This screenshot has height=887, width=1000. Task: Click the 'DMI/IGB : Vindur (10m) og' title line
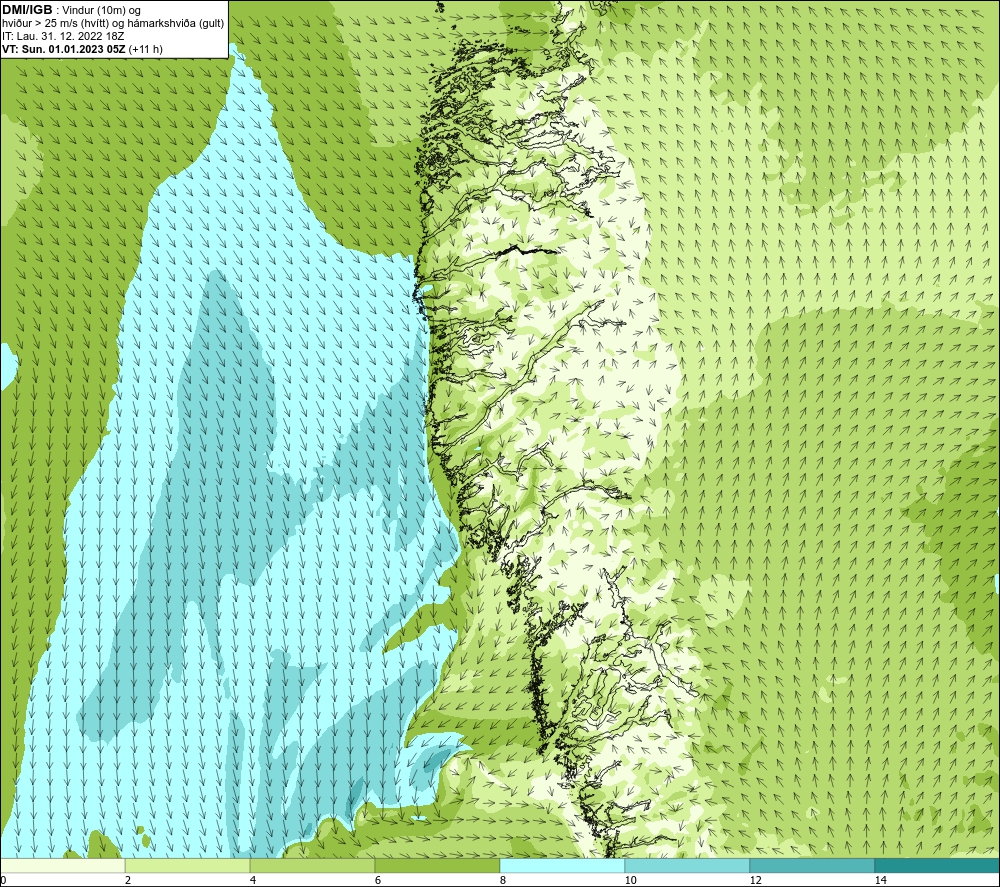click(71, 10)
